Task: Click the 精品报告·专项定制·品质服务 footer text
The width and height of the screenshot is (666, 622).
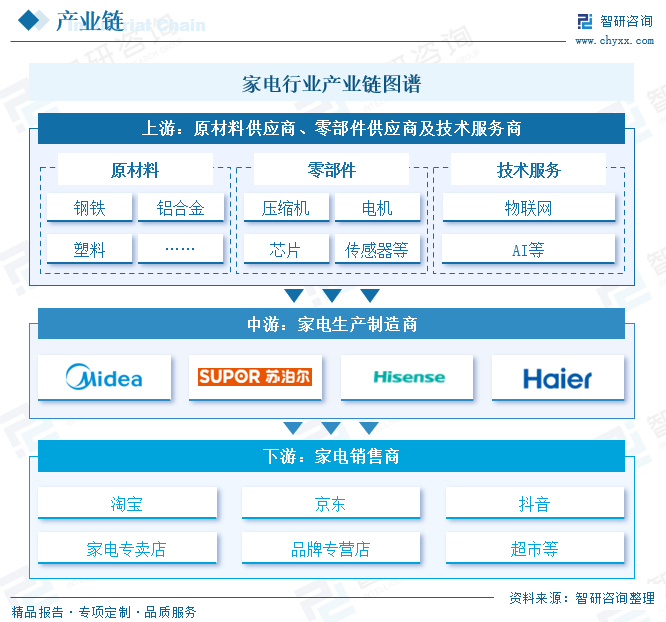Action: (104, 612)
